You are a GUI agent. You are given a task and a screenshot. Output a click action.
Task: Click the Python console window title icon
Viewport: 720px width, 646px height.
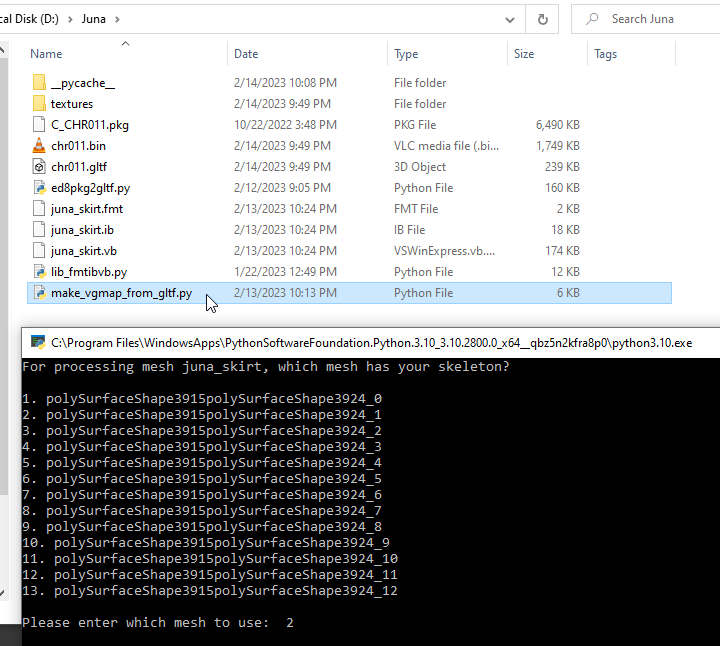38,342
